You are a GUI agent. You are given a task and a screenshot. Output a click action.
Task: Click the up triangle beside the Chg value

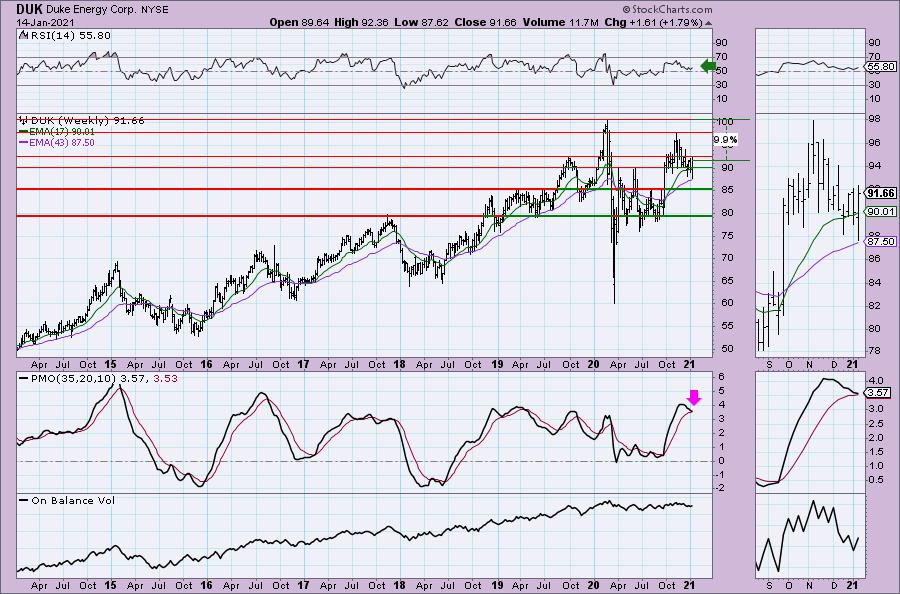click(708, 24)
